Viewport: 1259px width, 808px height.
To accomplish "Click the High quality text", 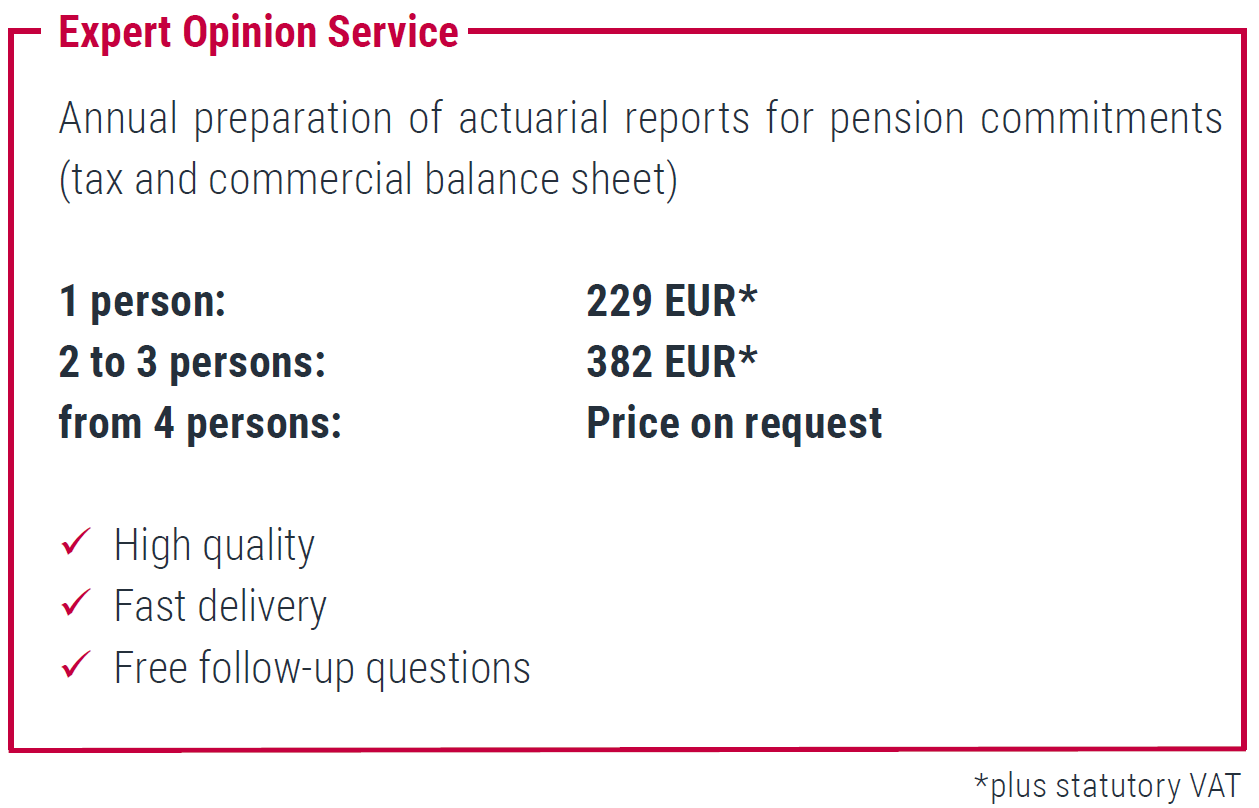I will point(214,546).
